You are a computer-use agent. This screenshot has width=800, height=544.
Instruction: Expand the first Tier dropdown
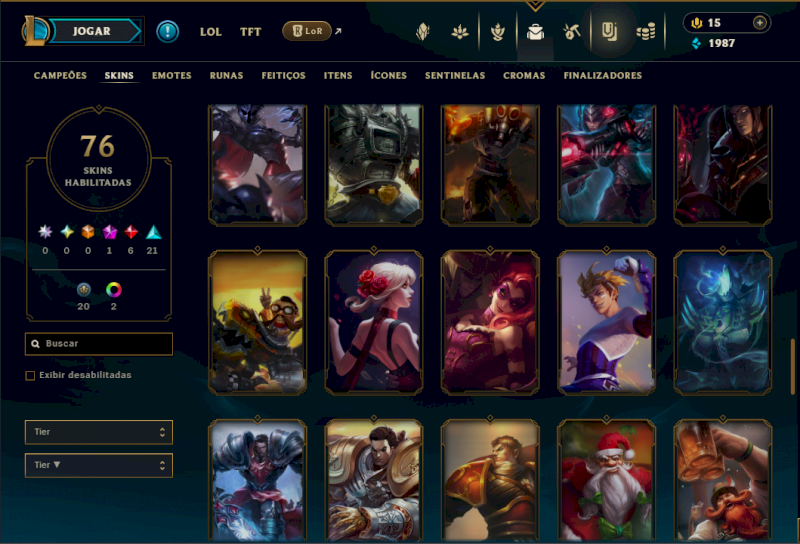coord(99,432)
